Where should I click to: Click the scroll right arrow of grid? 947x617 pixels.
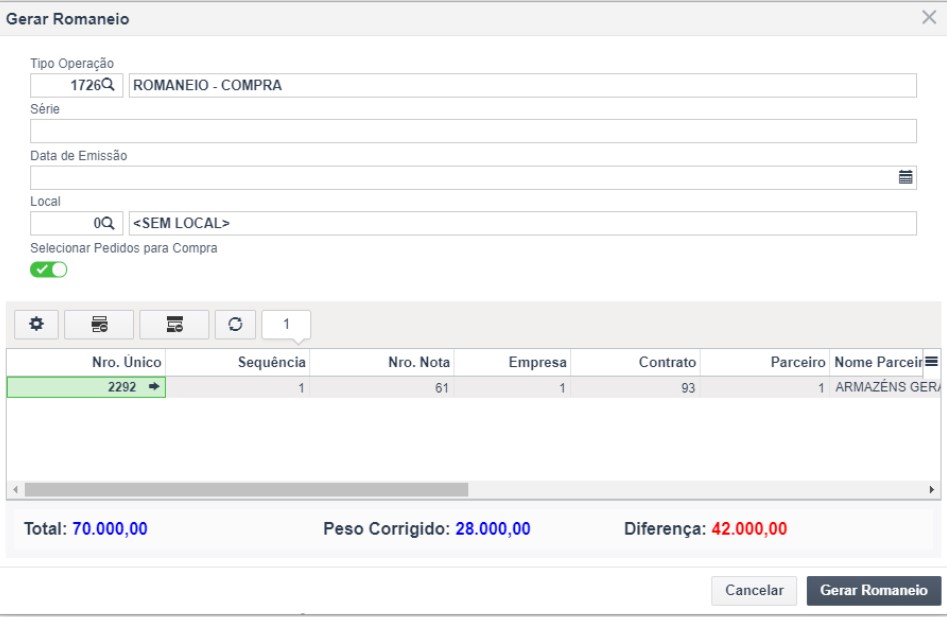tap(932, 490)
